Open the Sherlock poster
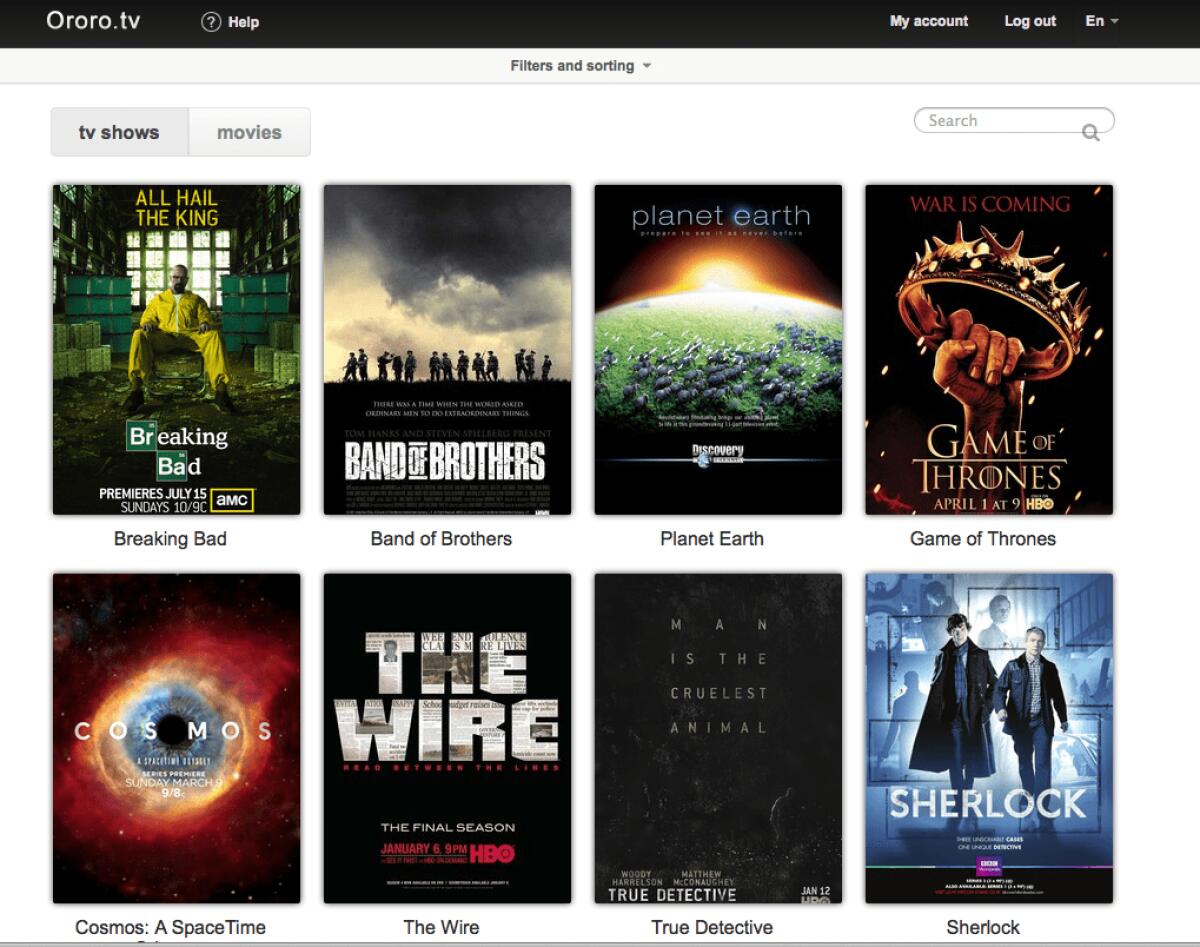 tap(987, 740)
